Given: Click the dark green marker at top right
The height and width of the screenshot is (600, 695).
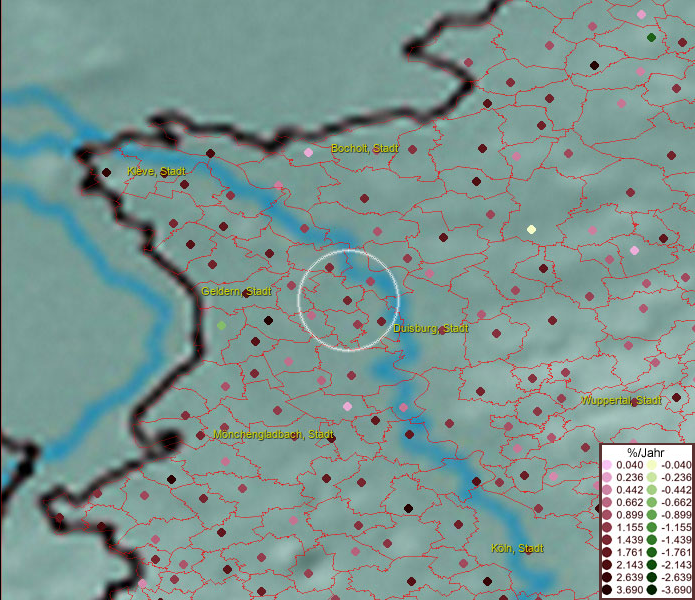Looking at the screenshot, I should [x=651, y=37].
